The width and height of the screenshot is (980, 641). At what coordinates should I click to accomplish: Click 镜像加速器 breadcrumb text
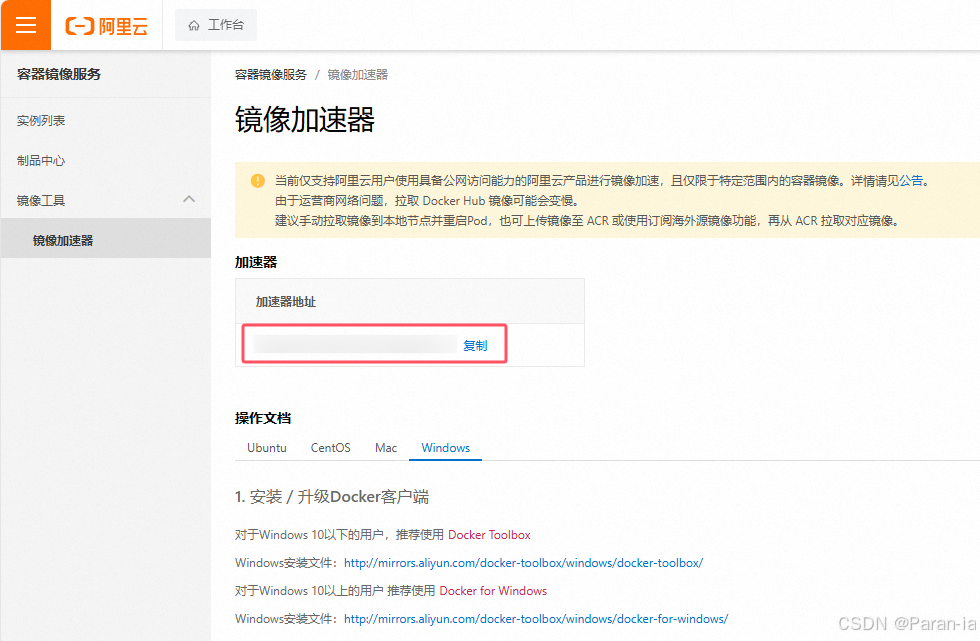(x=358, y=75)
